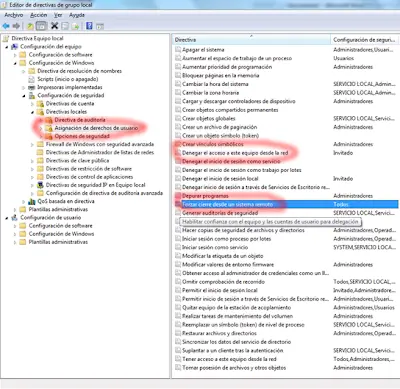Select Denegar el acceso a este equipo desde la red
The image size is (400, 389).
pyautogui.click(x=235, y=153)
